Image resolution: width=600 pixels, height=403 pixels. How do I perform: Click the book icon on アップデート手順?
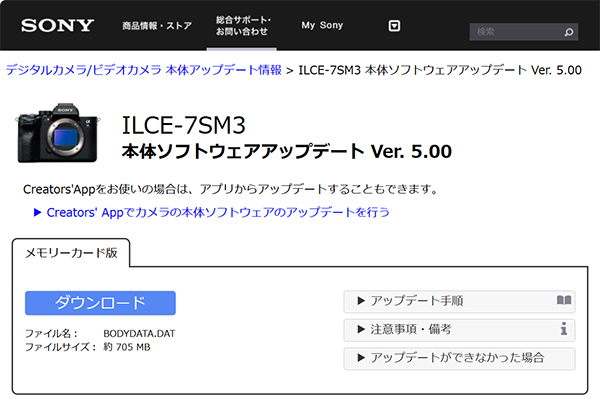[x=564, y=300]
